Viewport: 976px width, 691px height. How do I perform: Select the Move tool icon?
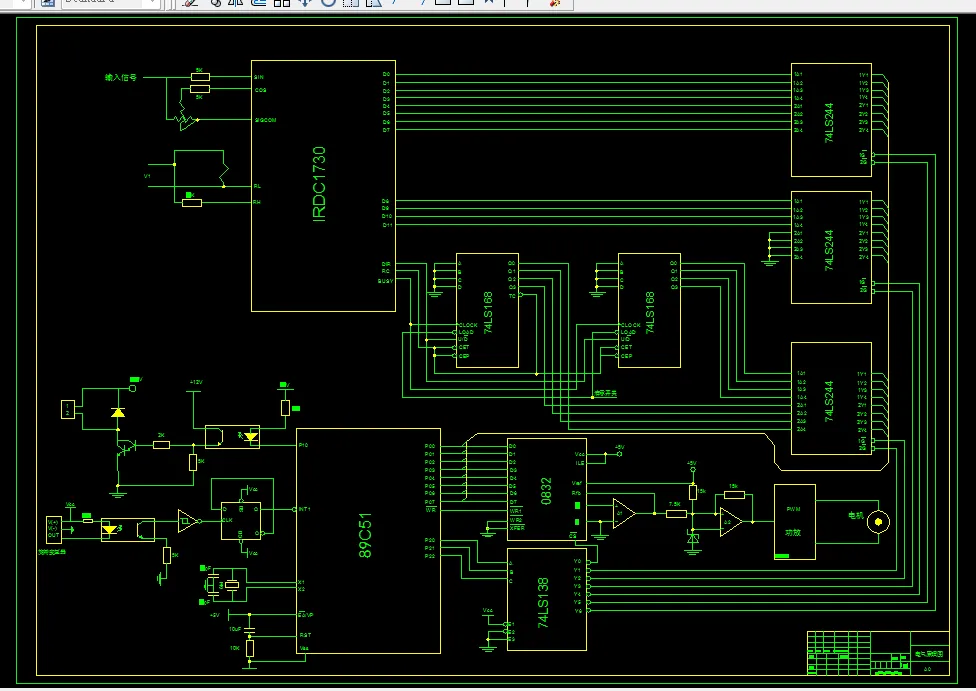[x=305, y=2]
